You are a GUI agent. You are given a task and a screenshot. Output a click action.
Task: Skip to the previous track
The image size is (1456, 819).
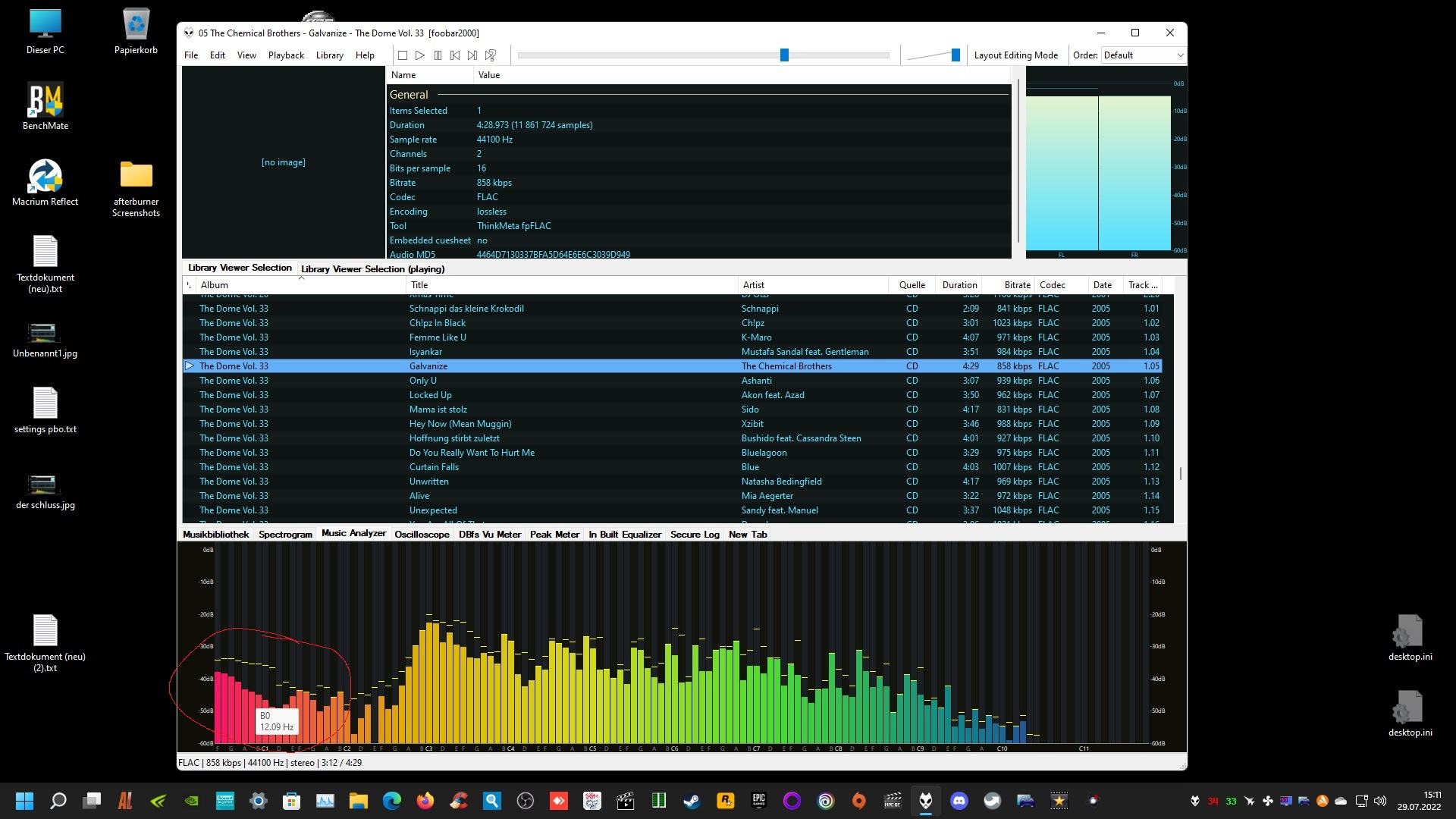(x=455, y=55)
